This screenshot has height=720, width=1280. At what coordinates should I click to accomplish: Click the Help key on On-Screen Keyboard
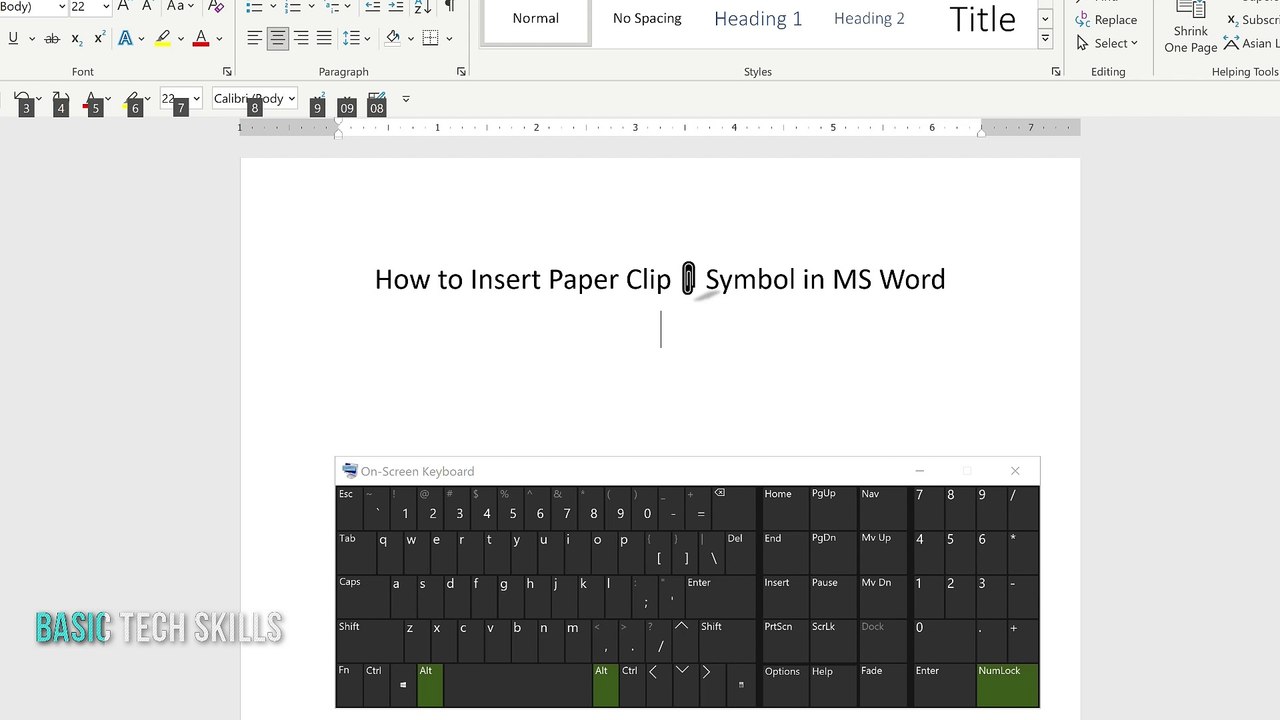(833, 685)
